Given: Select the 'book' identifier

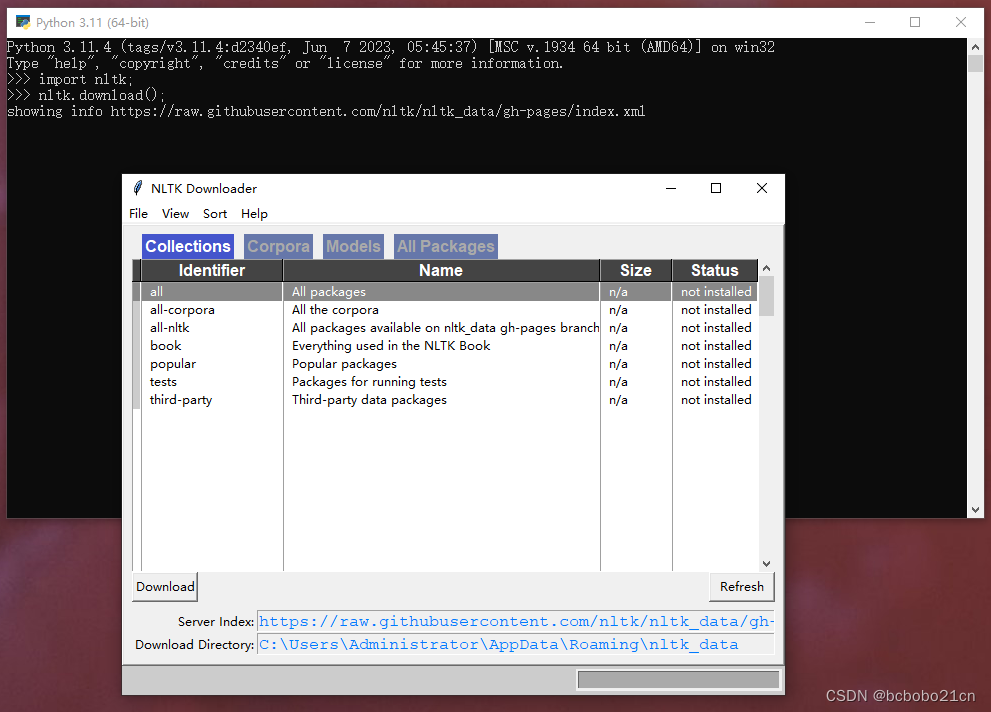Looking at the screenshot, I should coord(166,346).
